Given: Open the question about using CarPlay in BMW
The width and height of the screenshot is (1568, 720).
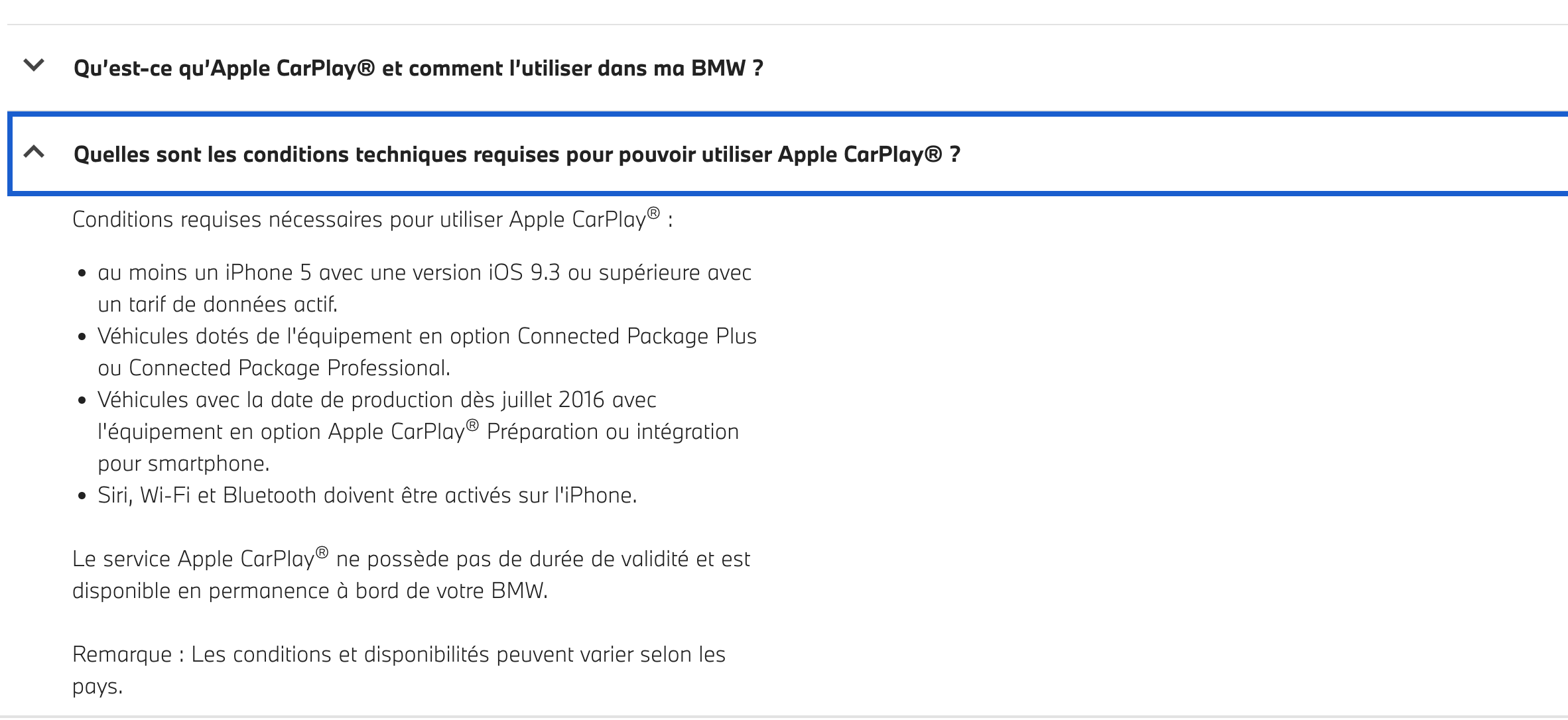Looking at the screenshot, I should [419, 68].
